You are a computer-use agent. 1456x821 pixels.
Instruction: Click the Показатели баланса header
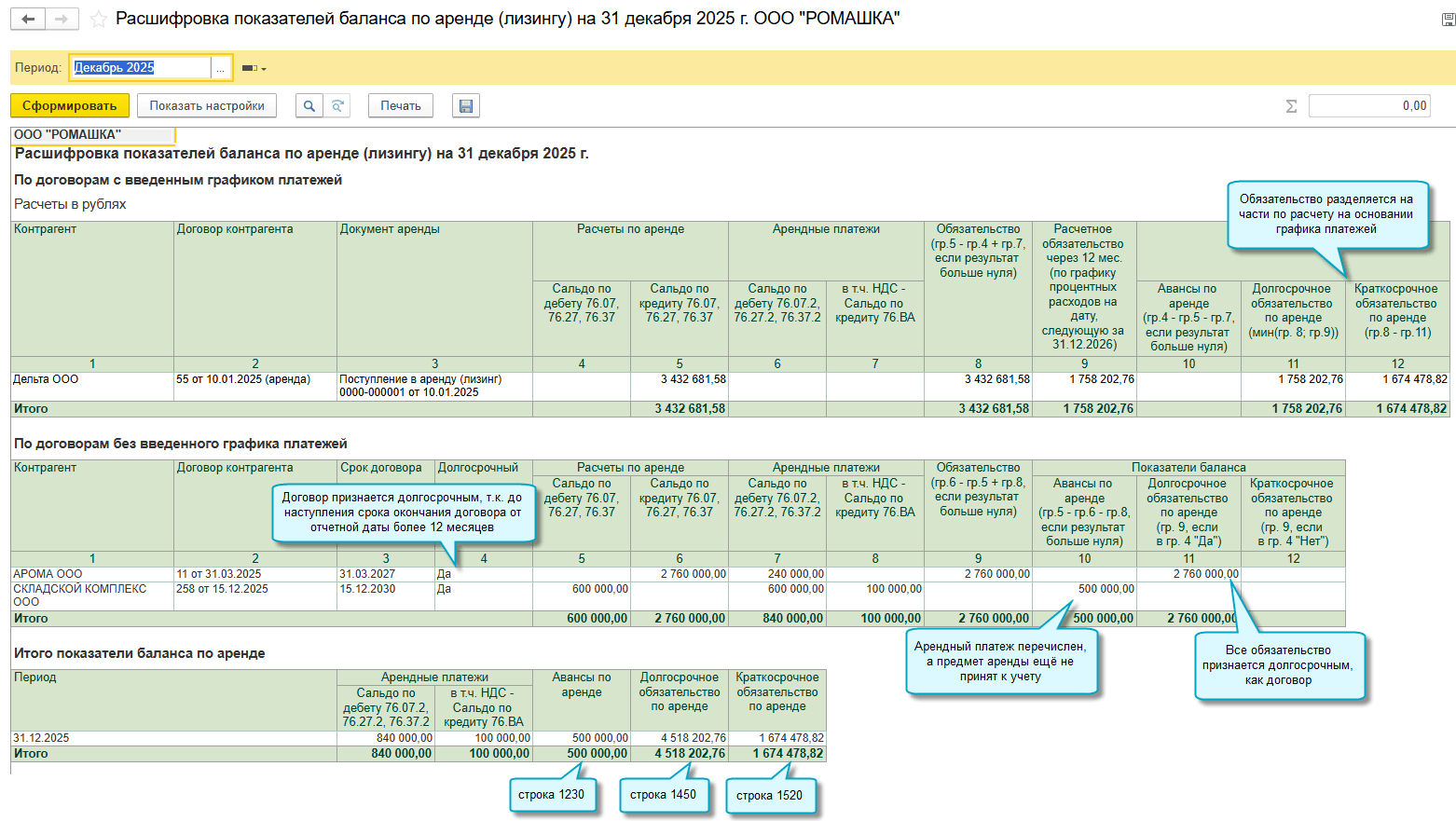tap(1188, 468)
